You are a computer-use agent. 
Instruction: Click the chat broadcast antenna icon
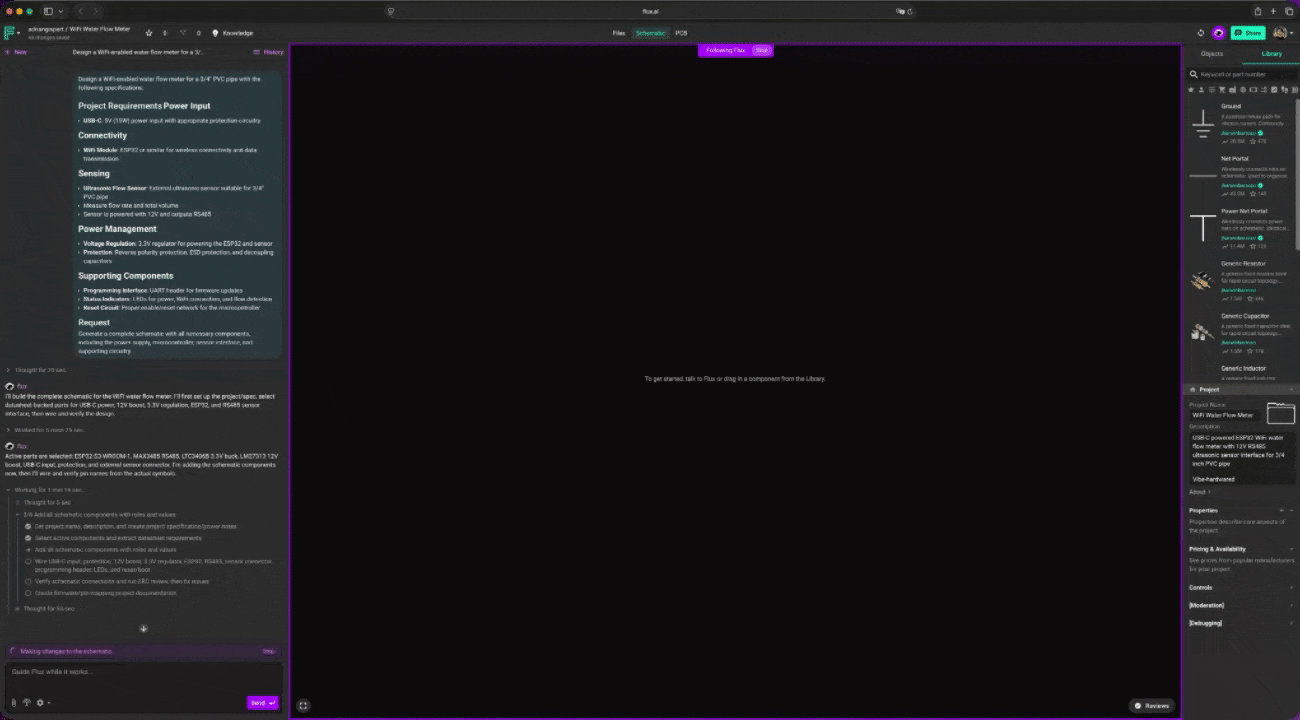pyautogui.click(x=27, y=703)
